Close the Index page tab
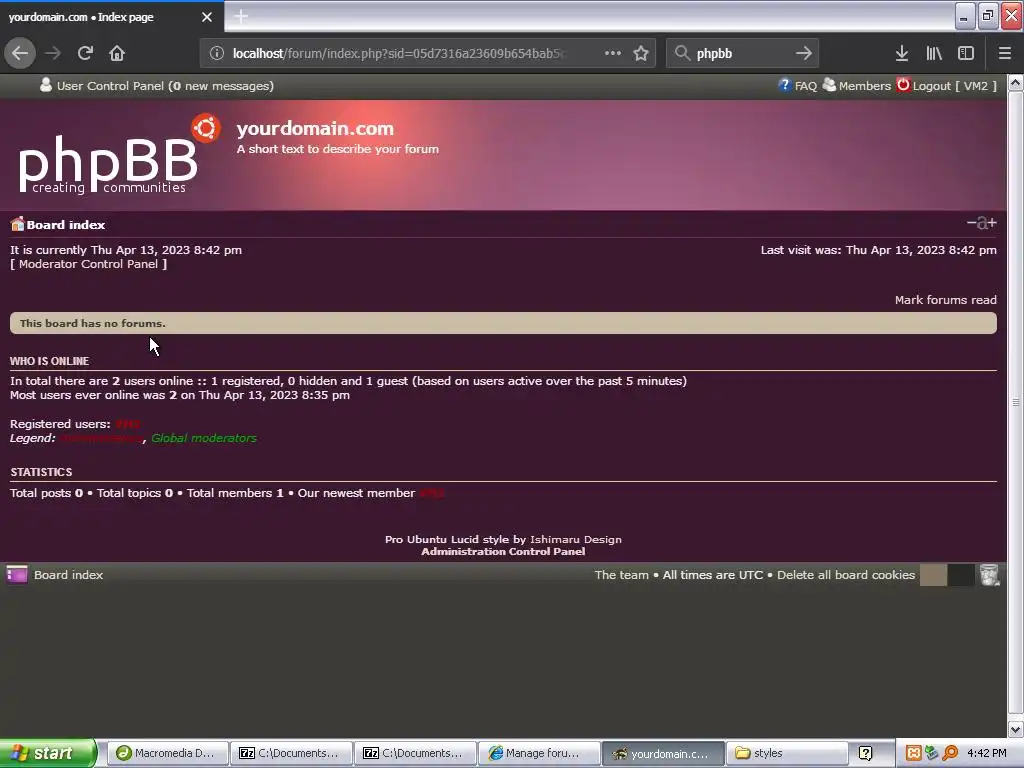This screenshot has width=1024, height=768. coord(207,17)
